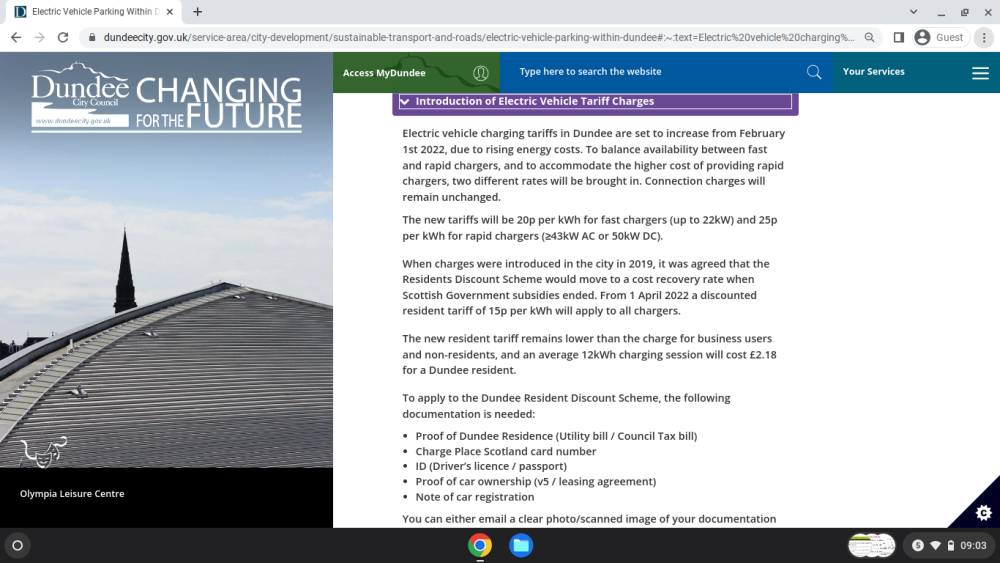Click the theatre masks icon on image
This screenshot has width=1000, height=563.
click(43, 451)
